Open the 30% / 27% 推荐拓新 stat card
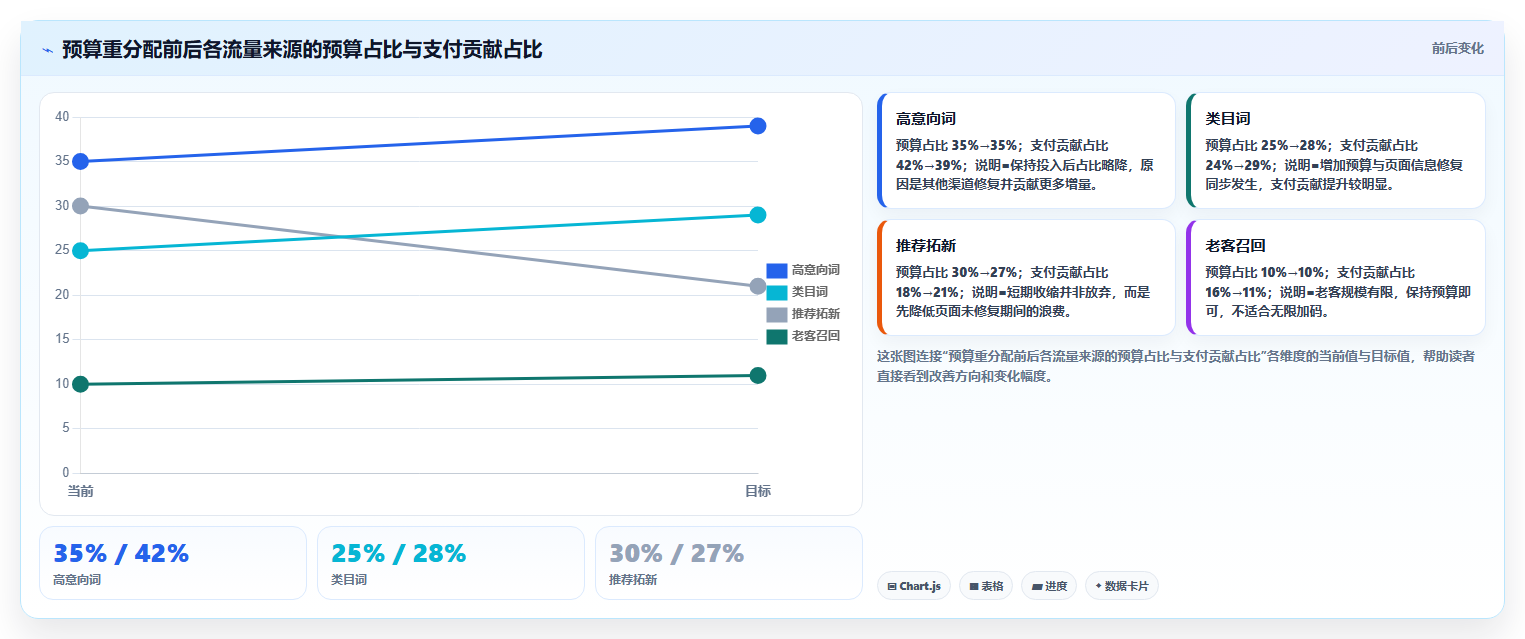Viewport: 1525px width, 639px height. (x=729, y=563)
